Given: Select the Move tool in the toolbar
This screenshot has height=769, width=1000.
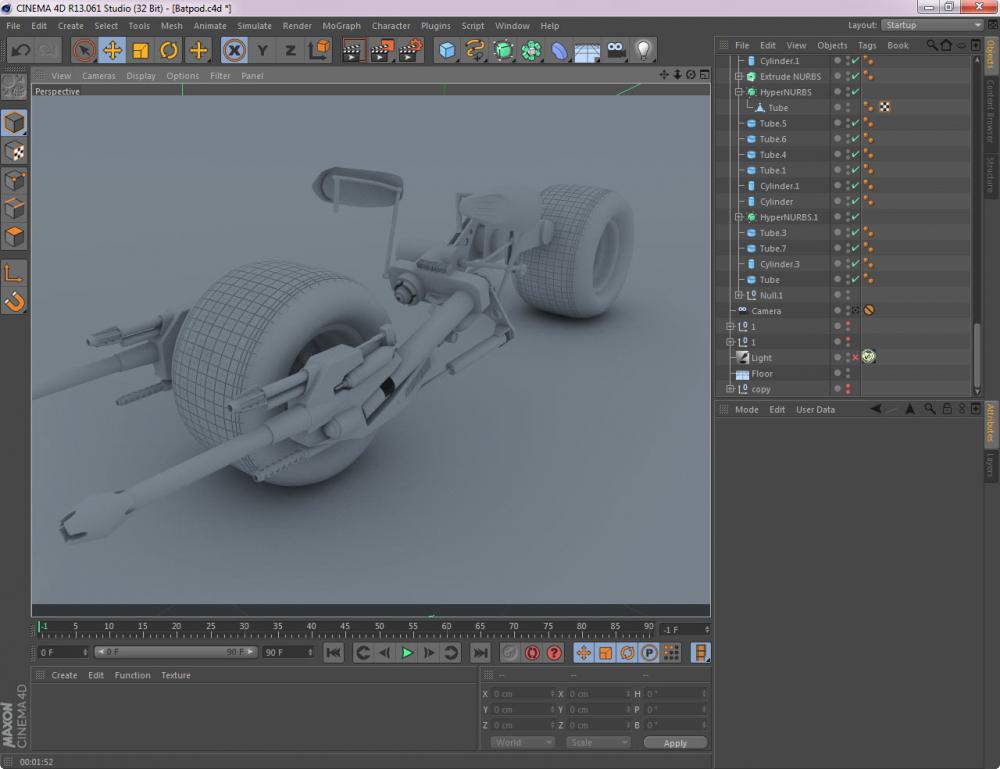Looking at the screenshot, I should click(x=112, y=50).
